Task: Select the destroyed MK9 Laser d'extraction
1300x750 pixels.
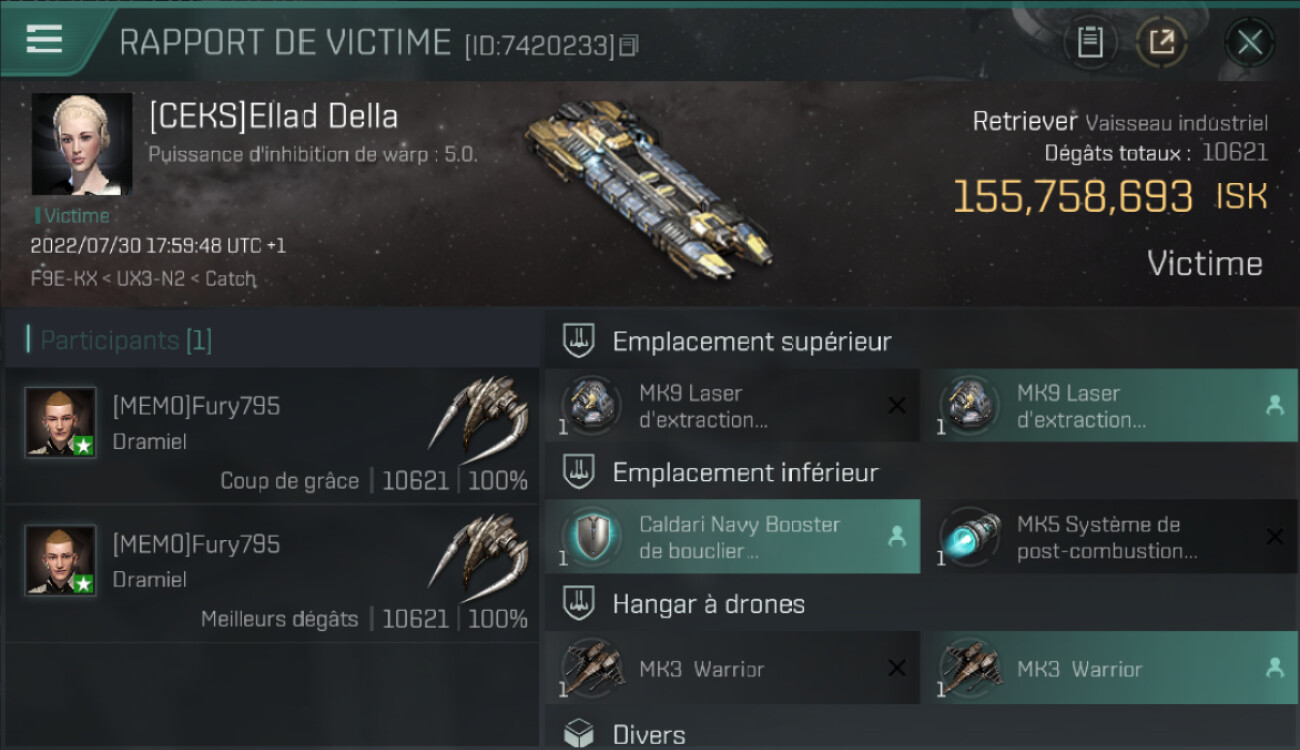Action: point(732,406)
